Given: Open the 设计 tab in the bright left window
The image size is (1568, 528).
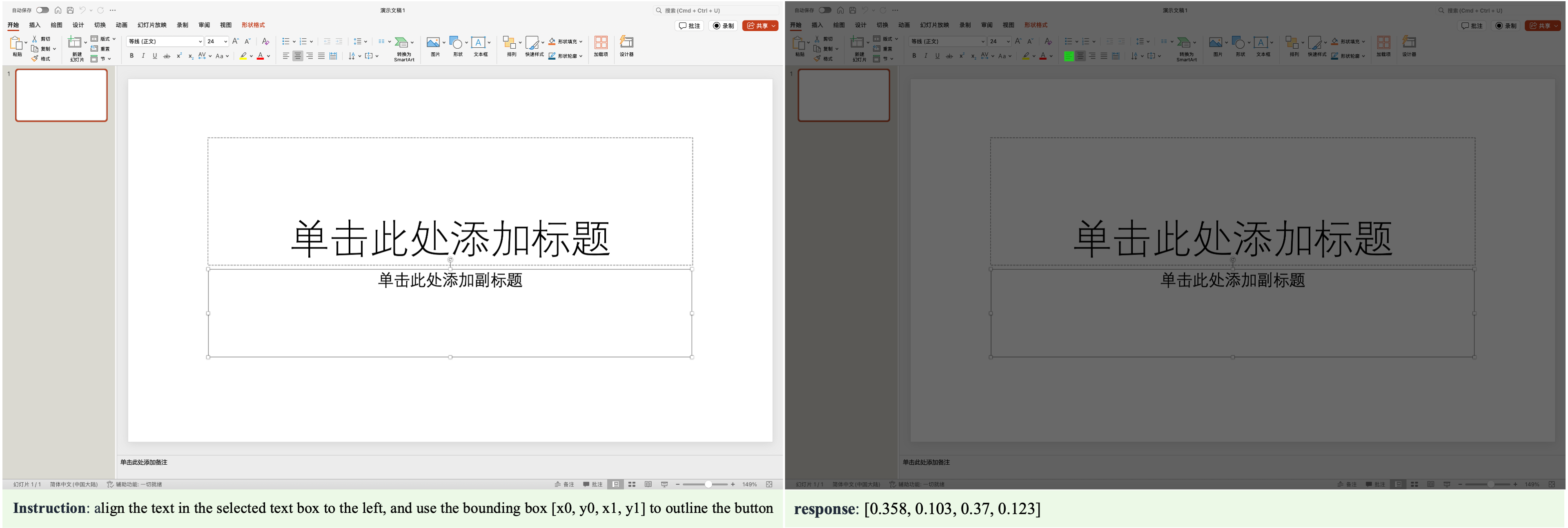Looking at the screenshot, I should click(x=78, y=25).
